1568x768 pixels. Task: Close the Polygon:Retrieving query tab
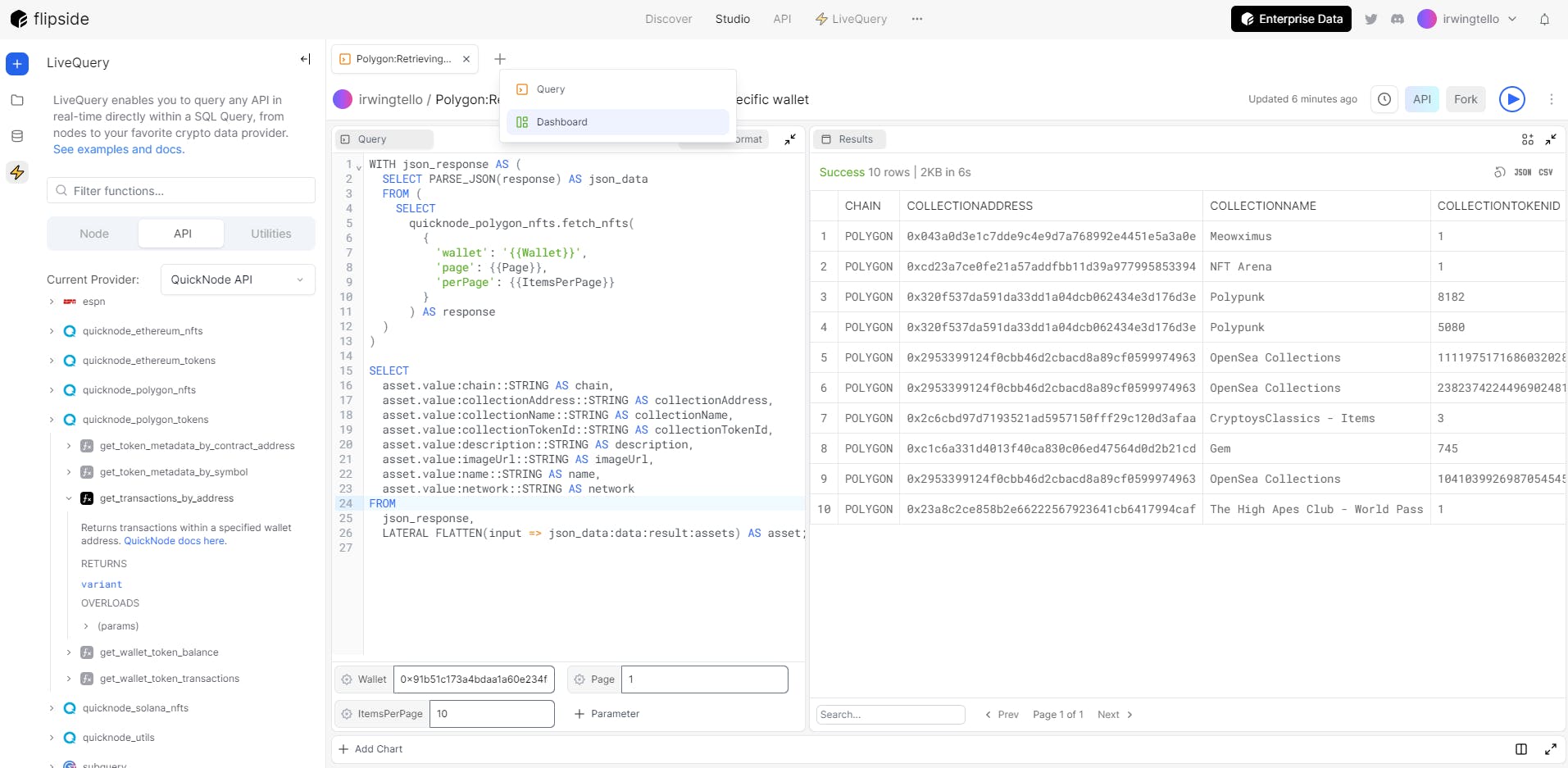coord(466,59)
